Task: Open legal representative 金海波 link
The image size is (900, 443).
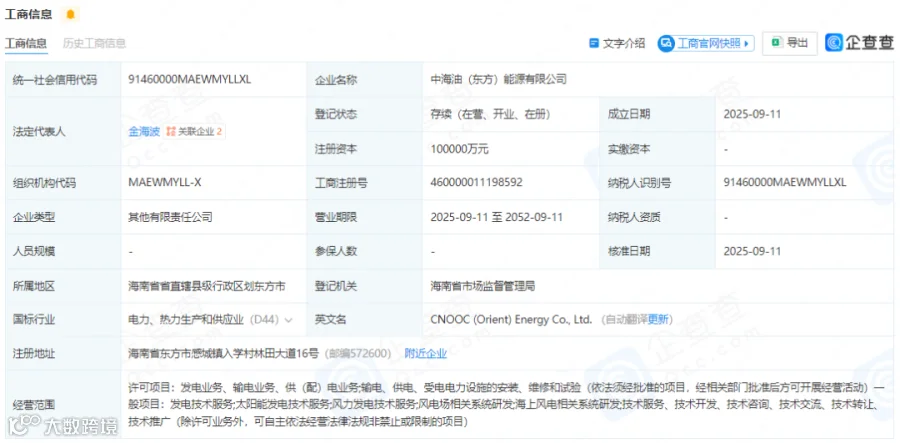Action: point(144,131)
